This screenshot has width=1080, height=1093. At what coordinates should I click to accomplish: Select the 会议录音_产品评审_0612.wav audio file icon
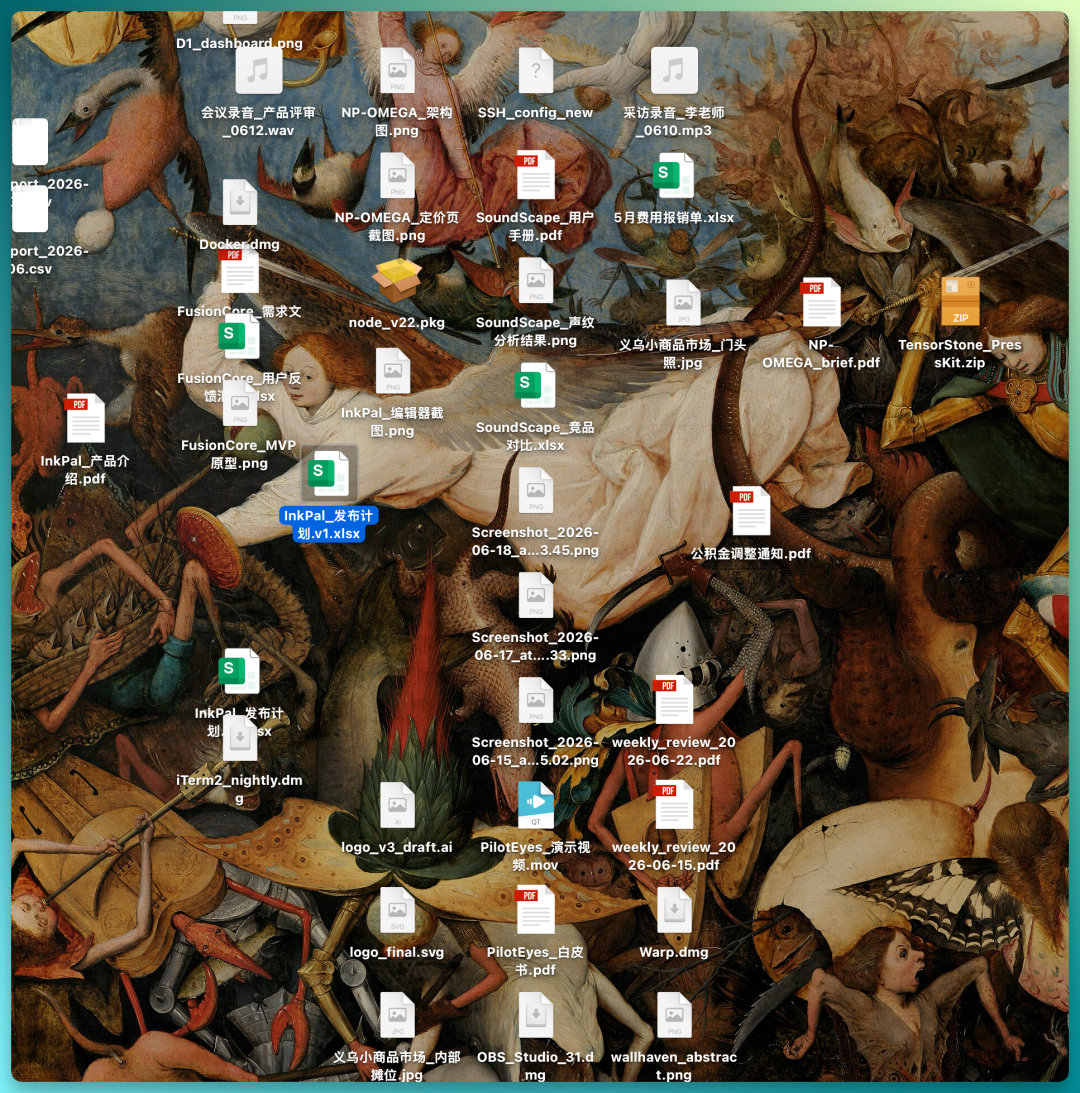(x=258, y=70)
